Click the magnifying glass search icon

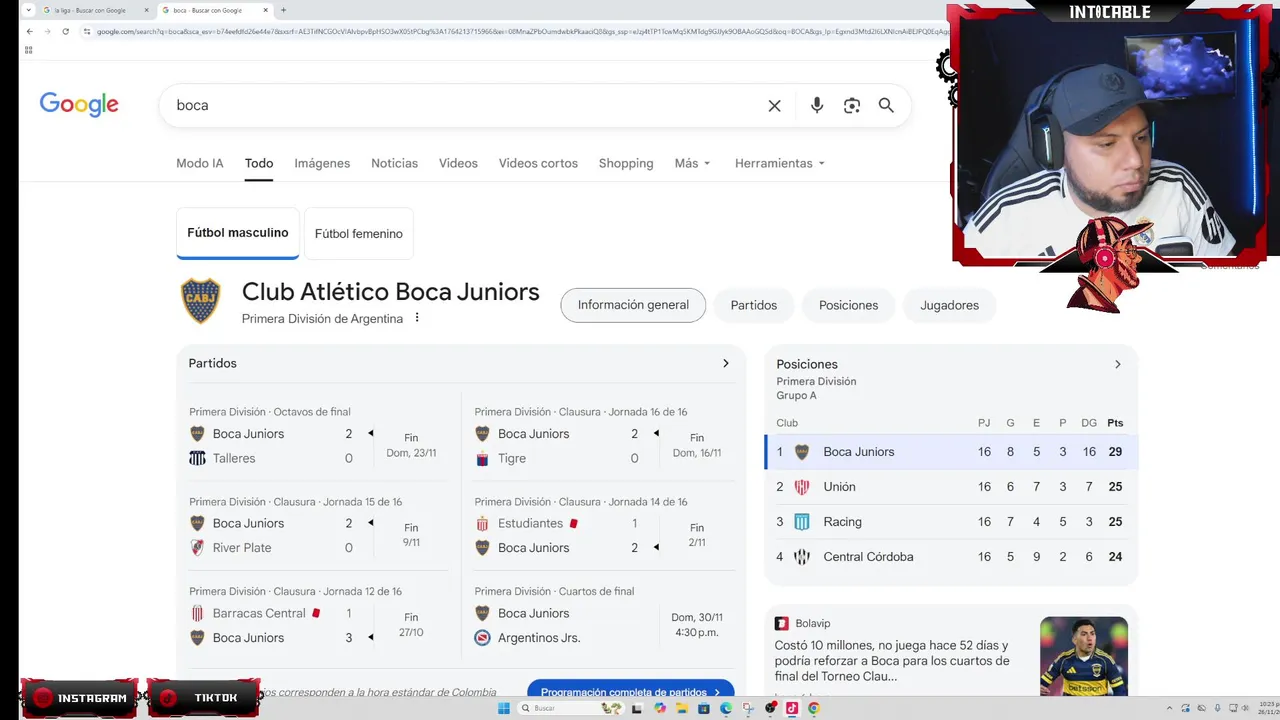(886, 105)
